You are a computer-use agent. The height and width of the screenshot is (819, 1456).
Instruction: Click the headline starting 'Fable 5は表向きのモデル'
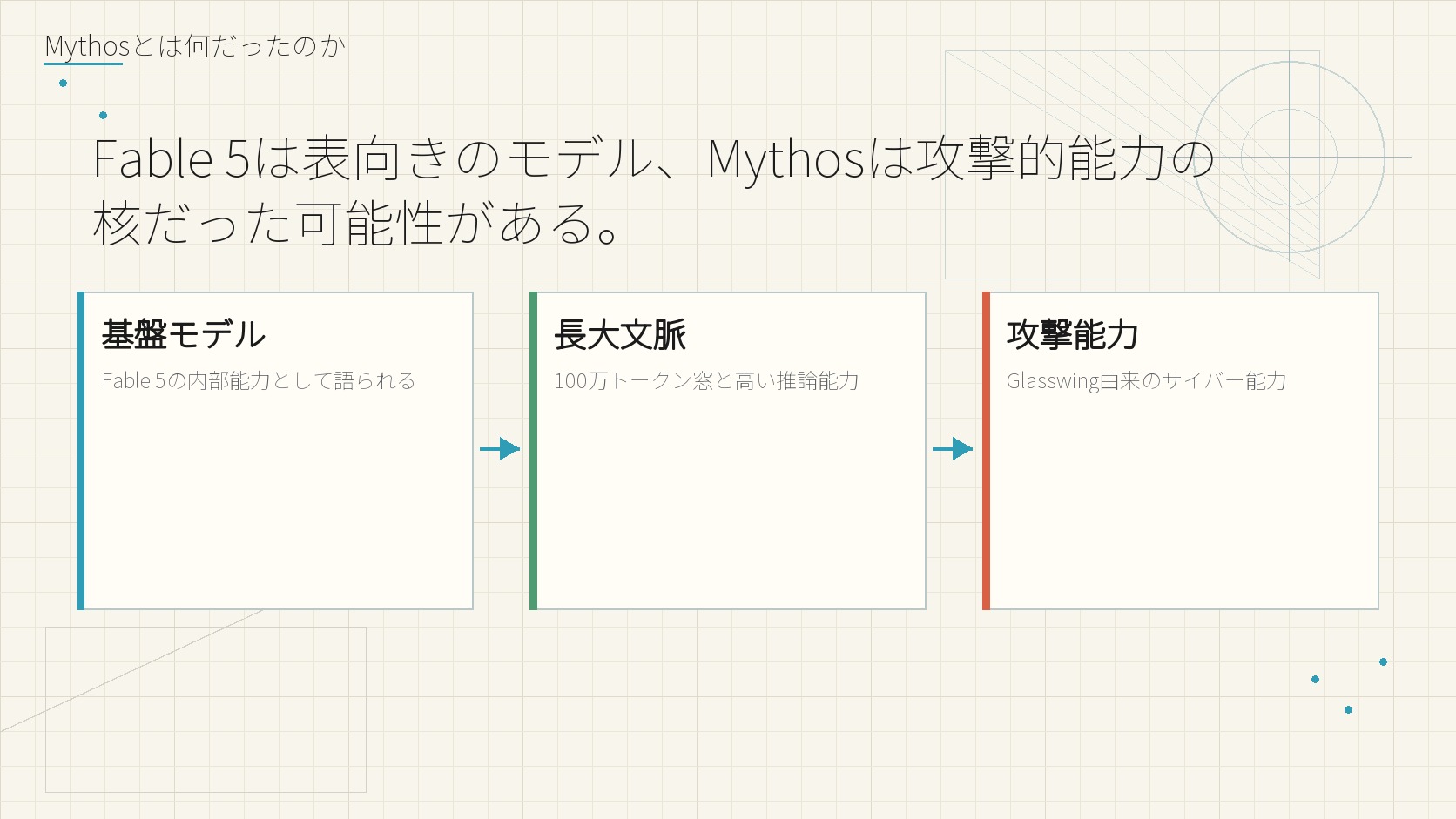point(654,191)
